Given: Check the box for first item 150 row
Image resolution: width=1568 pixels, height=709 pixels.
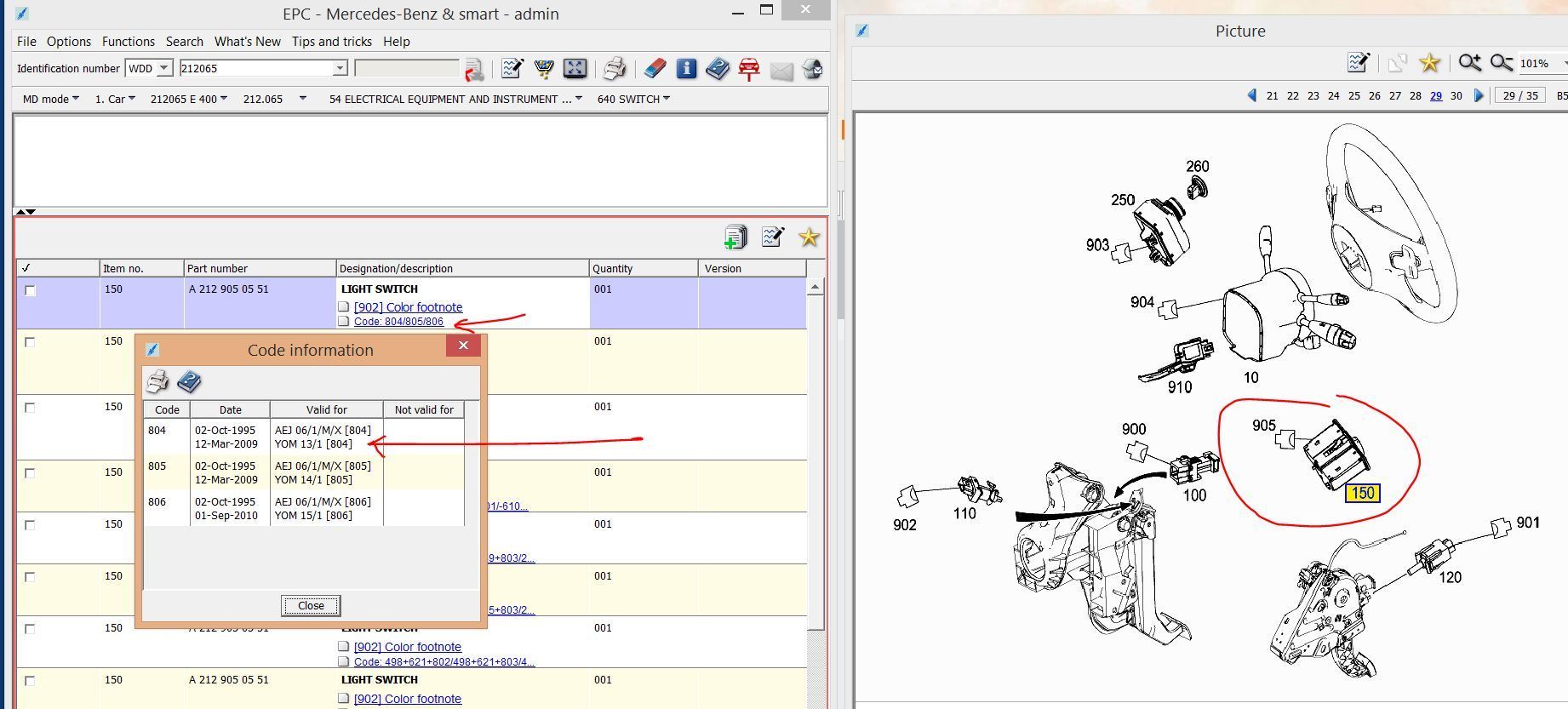Looking at the screenshot, I should click(x=31, y=290).
